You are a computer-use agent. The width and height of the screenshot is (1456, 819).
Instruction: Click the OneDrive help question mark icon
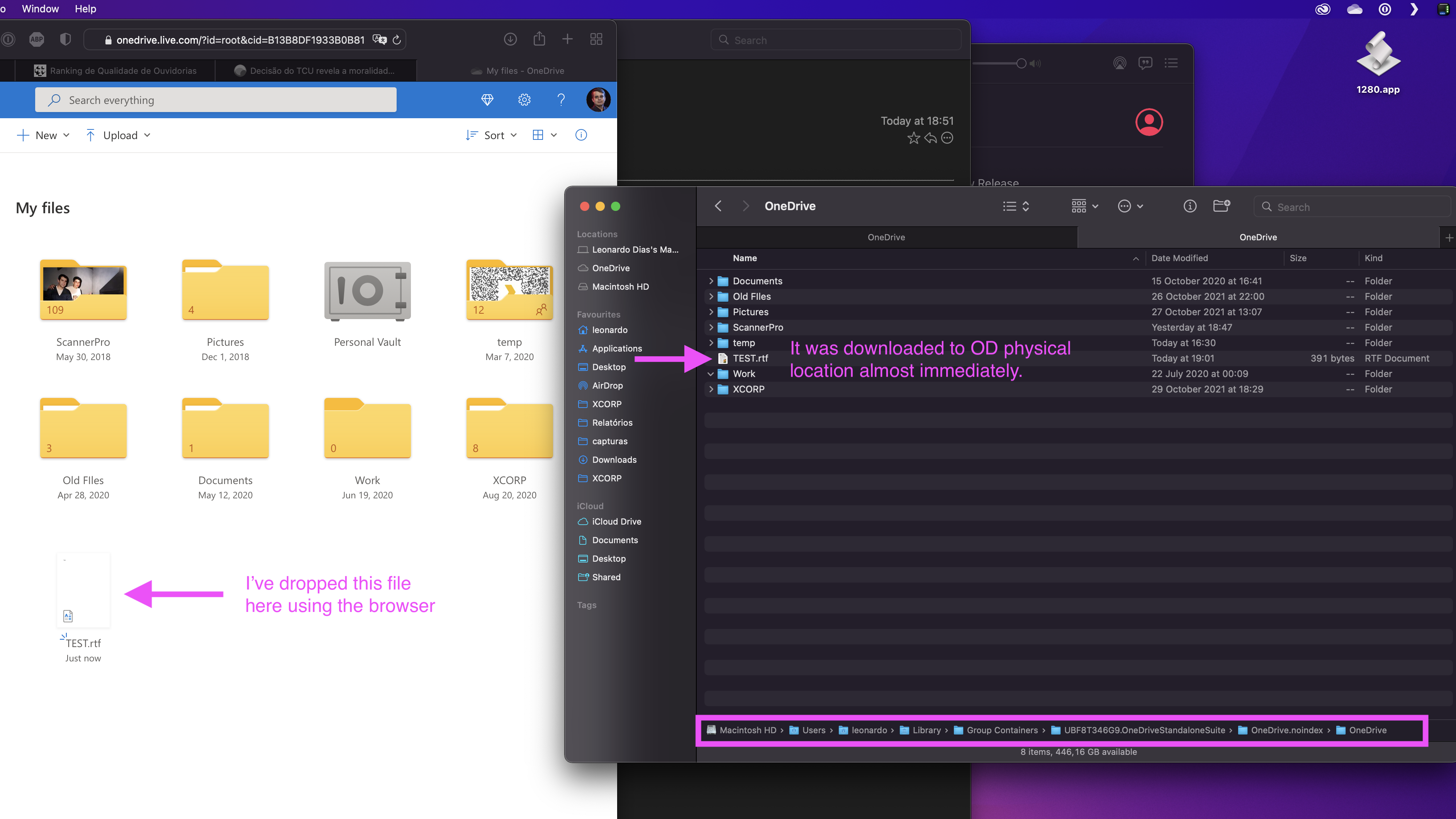(x=561, y=100)
